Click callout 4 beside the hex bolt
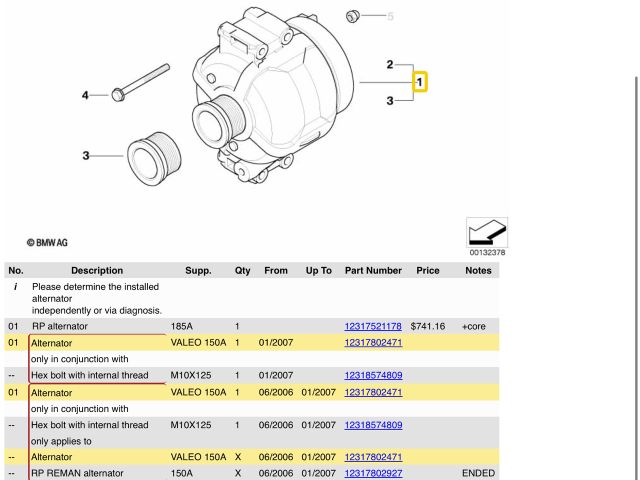Viewport: 640px width, 480px height. tap(85, 95)
